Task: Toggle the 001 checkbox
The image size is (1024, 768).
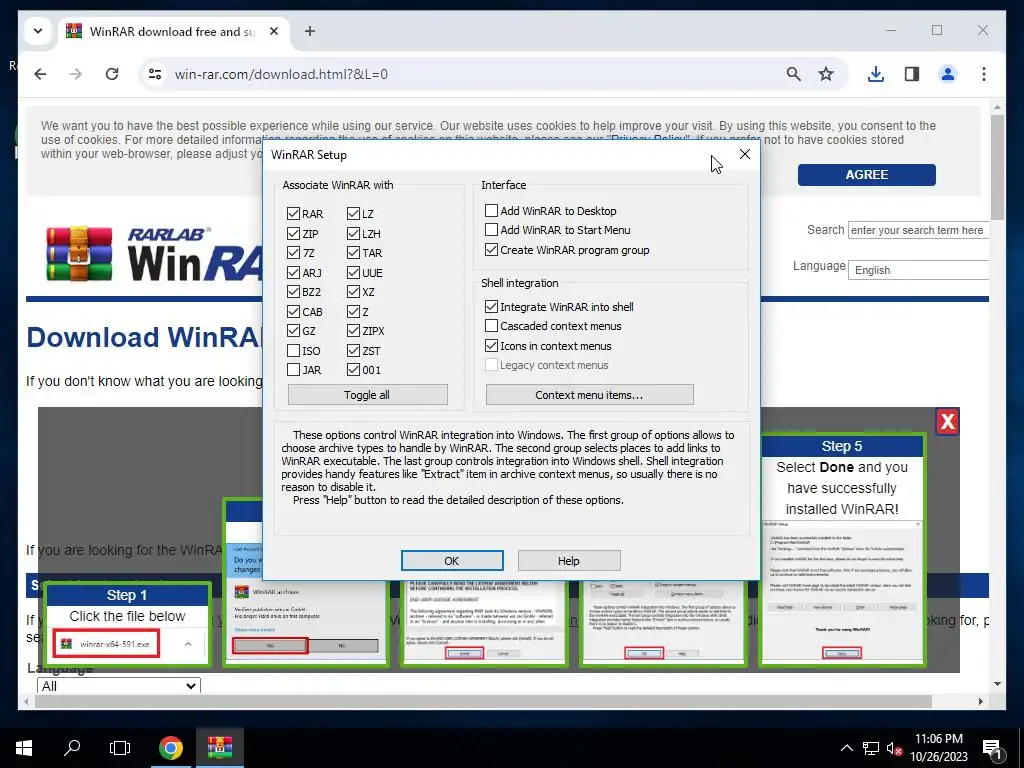Action: click(x=353, y=370)
